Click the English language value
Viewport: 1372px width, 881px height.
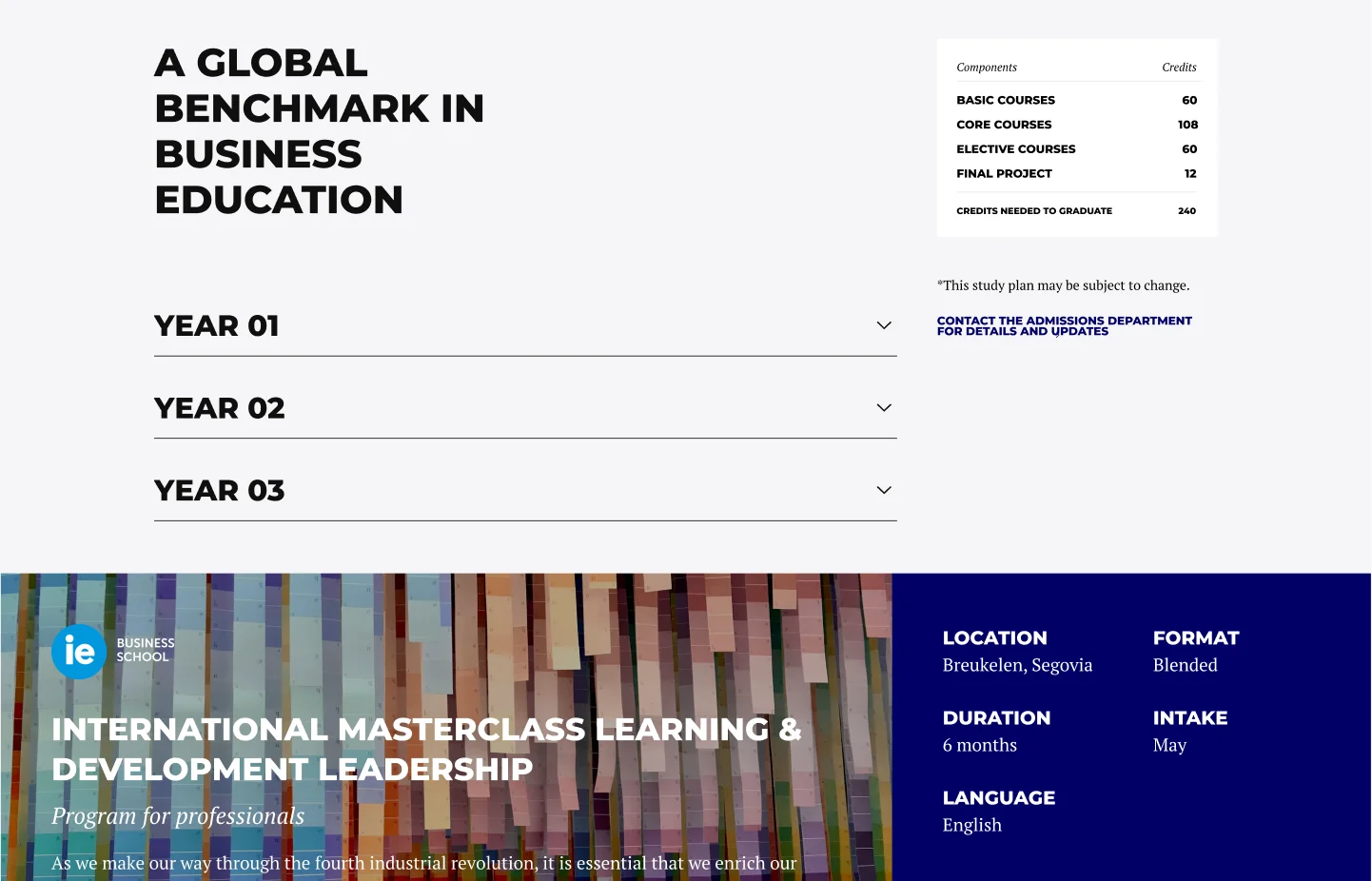pos(971,824)
